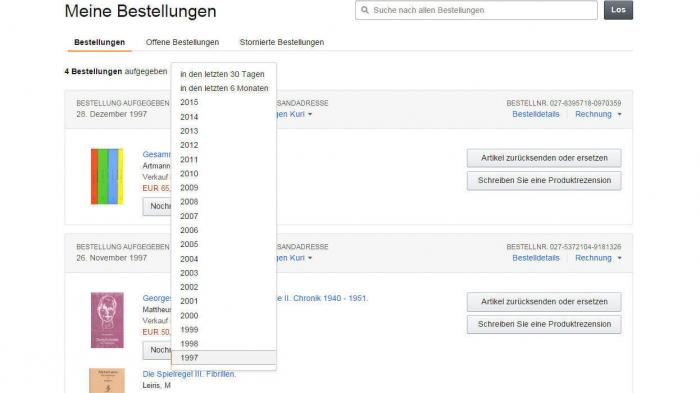Choose year 2010 from the dropdown list

(x=224, y=173)
